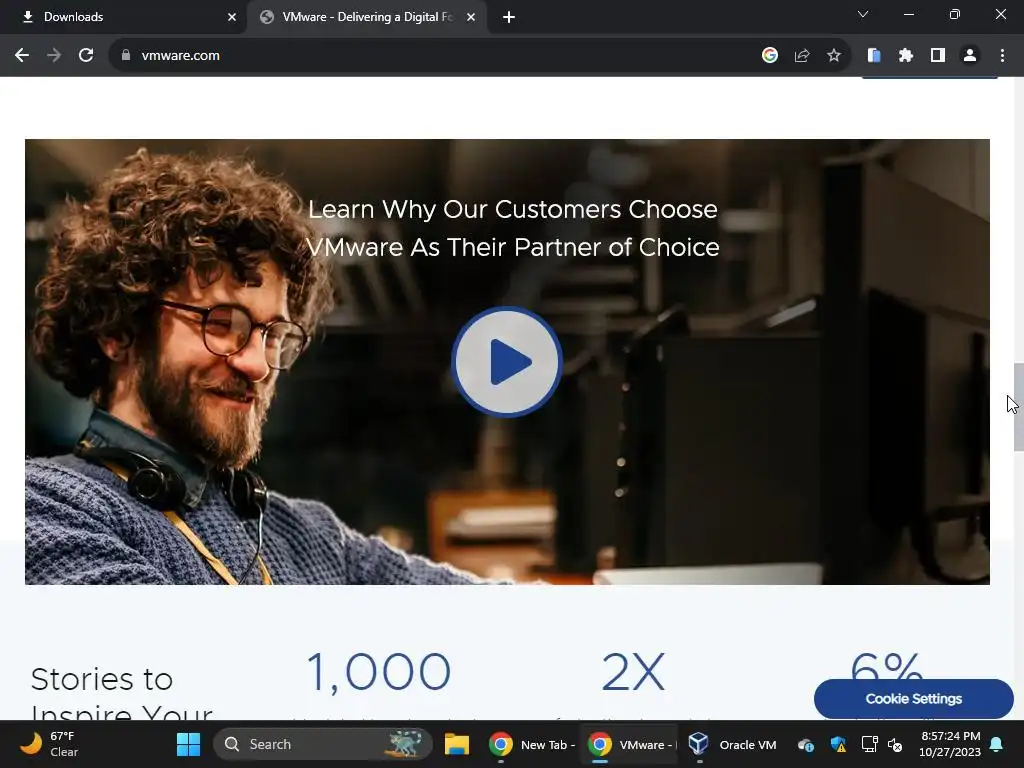Bookmark this page with the star icon

click(x=834, y=56)
